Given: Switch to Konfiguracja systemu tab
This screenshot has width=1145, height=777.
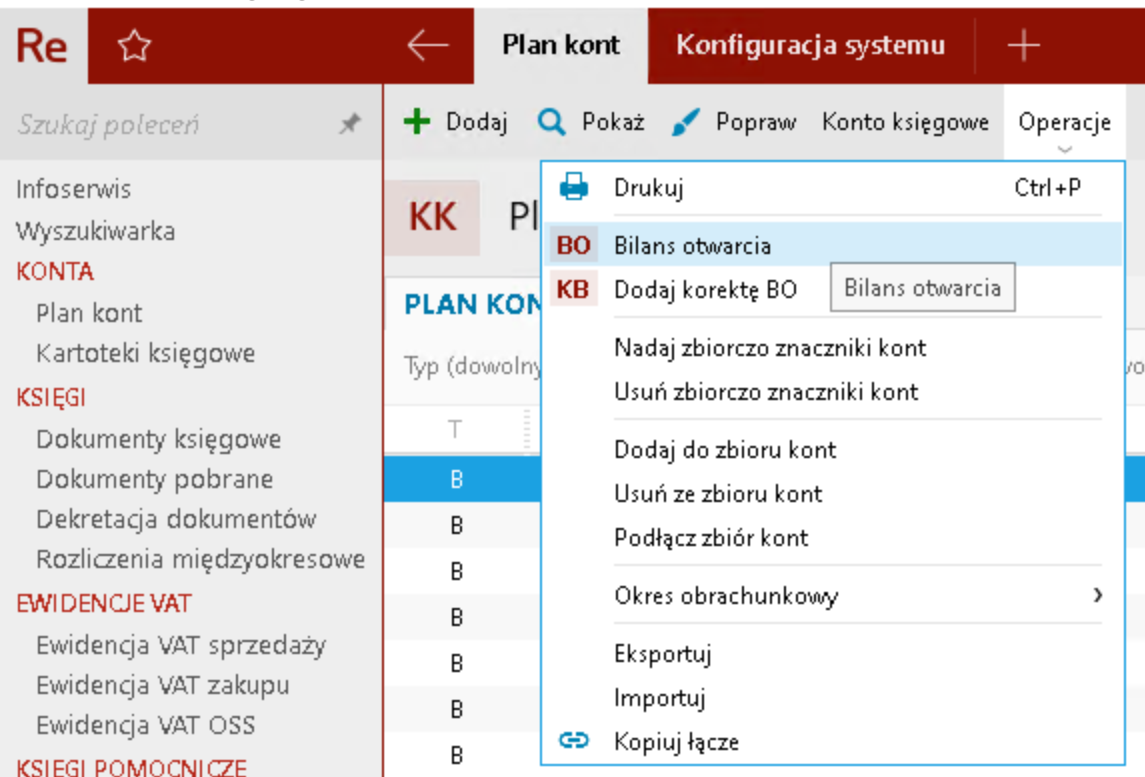Looking at the screenshot, I should (810, 46).
